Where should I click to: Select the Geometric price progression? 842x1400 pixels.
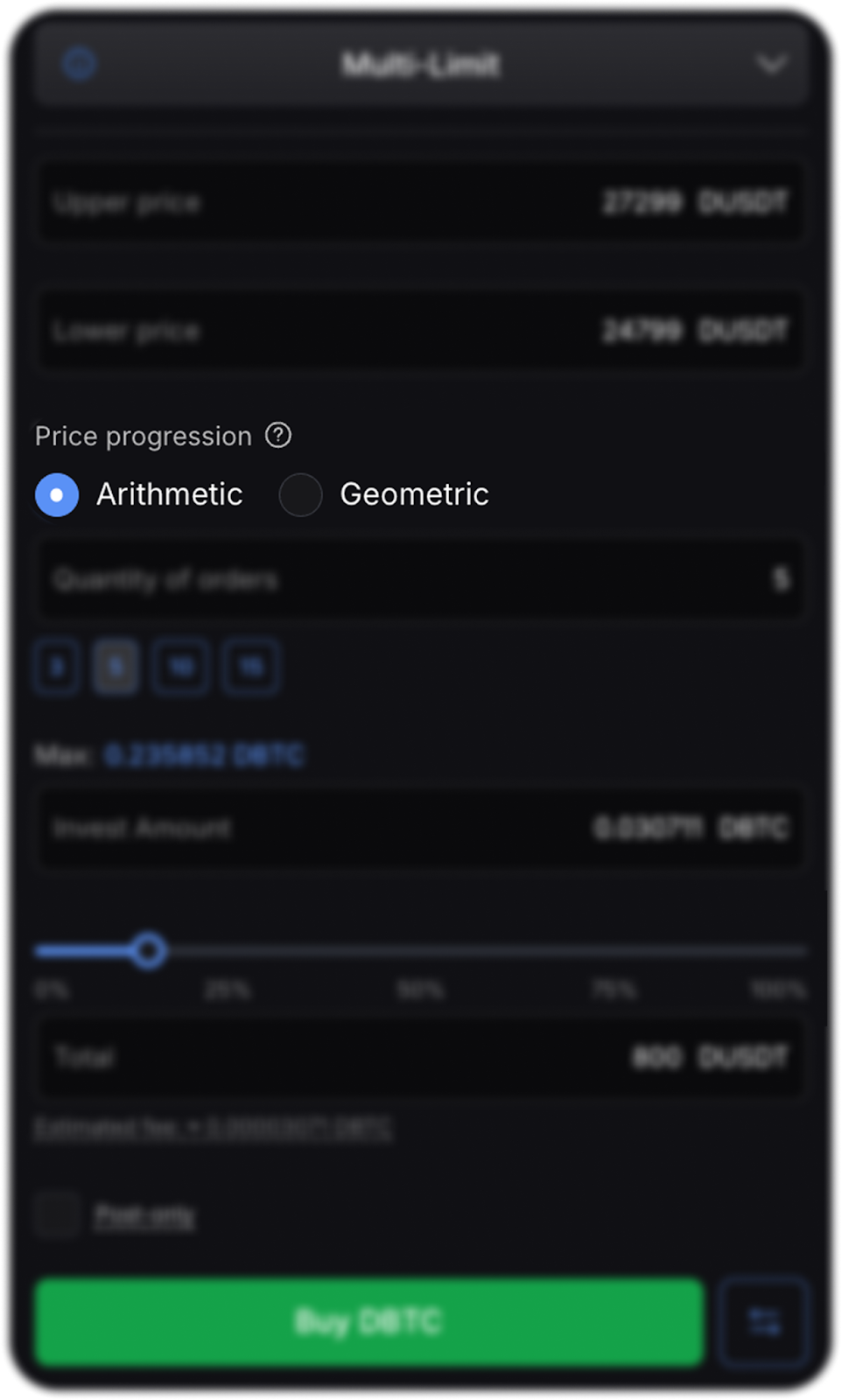coord(300,494)
